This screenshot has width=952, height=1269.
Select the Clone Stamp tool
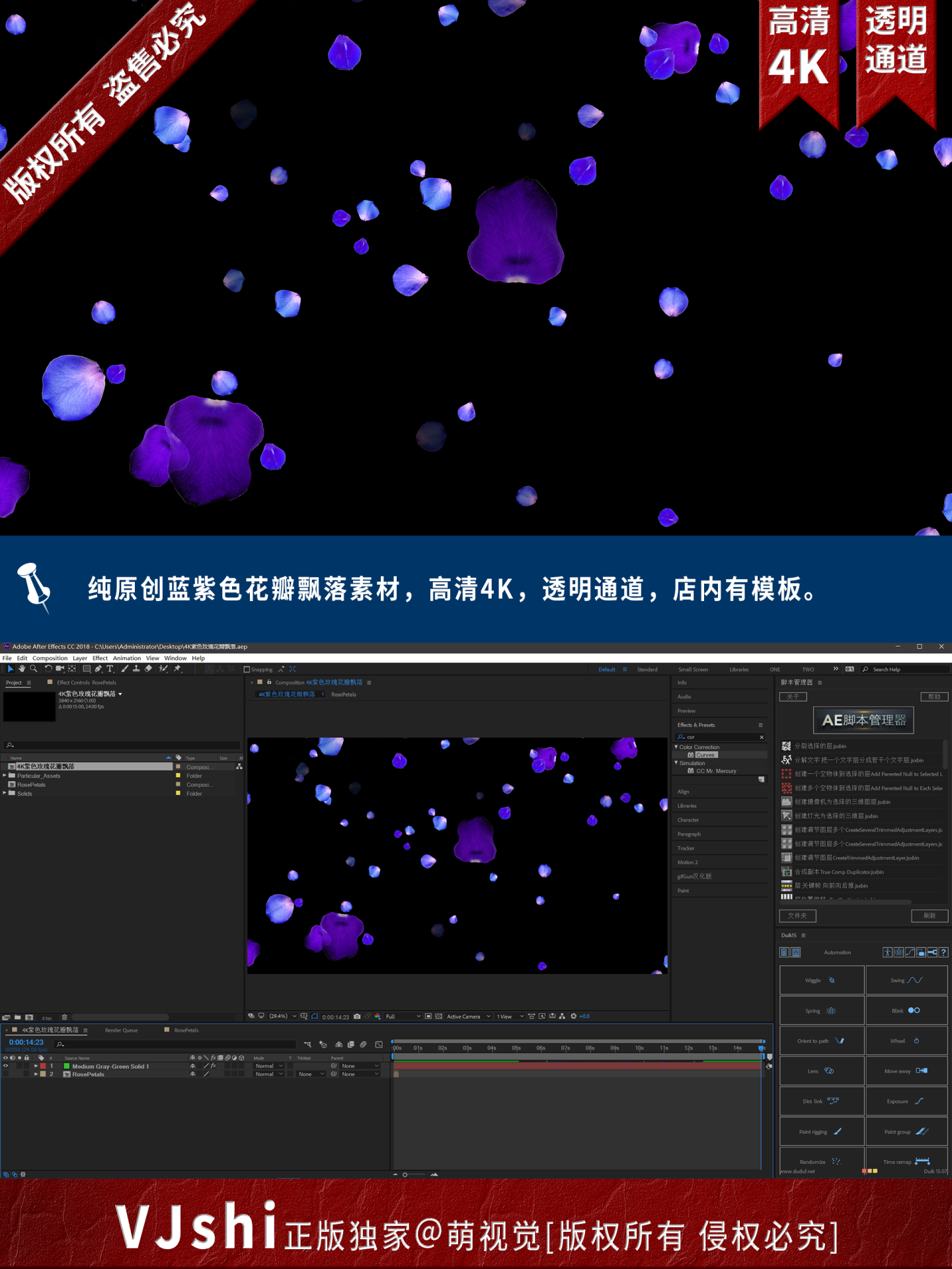coord(136,669)
